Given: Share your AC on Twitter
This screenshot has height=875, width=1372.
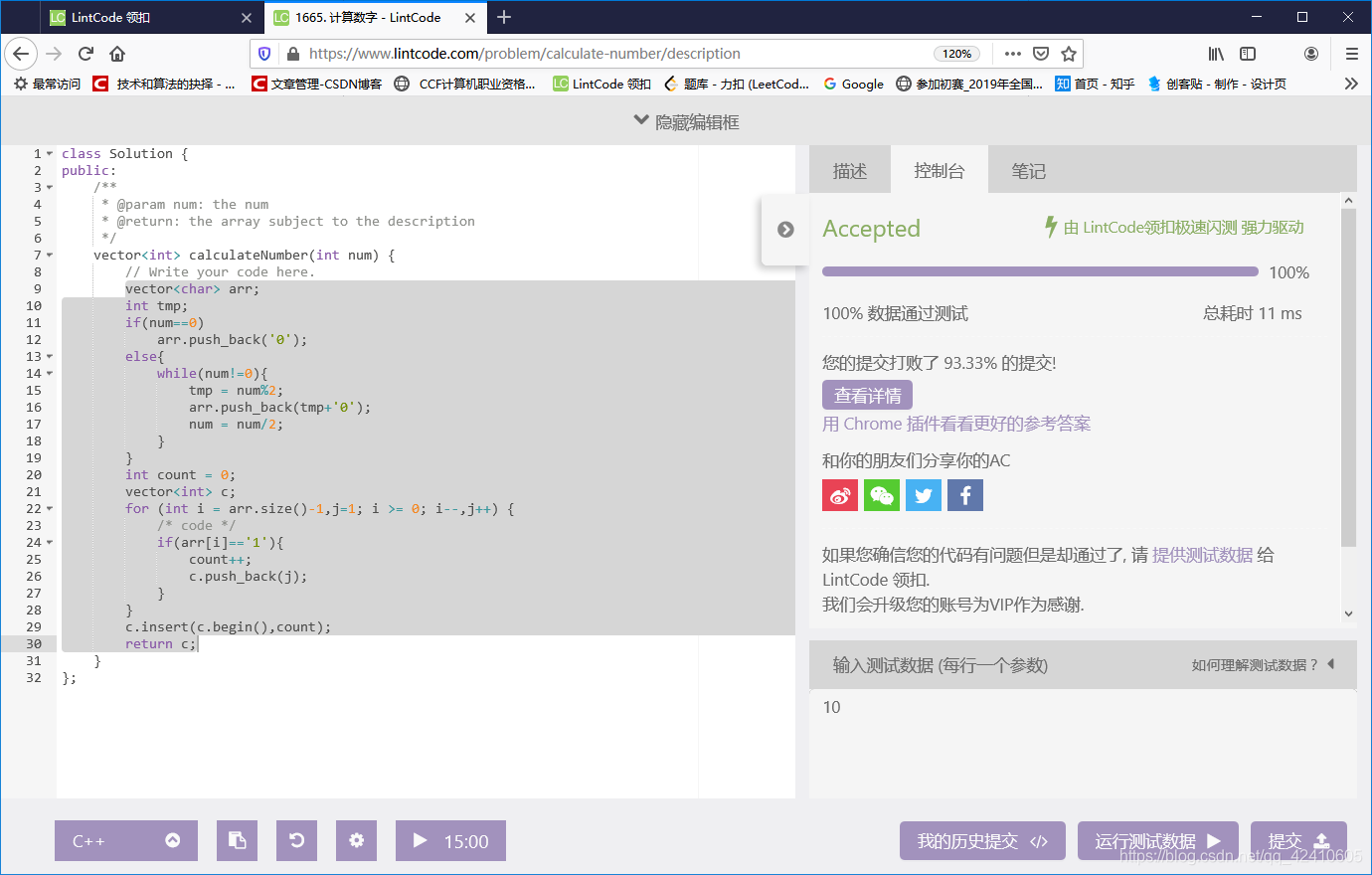Looking at the screenshot, I should [923, 494].
